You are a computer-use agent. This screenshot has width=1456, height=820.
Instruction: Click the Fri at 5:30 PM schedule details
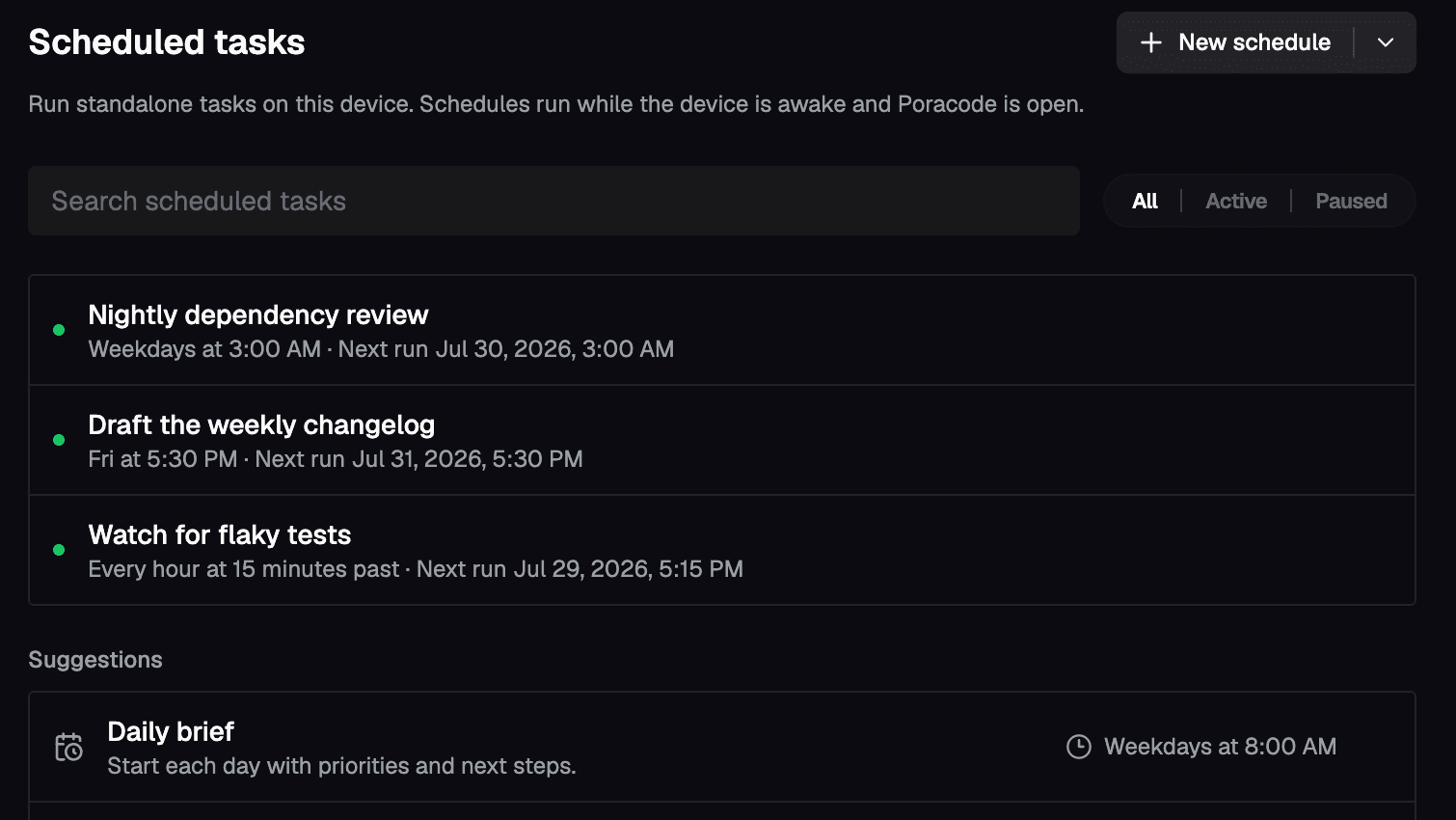tap(336, 459)
